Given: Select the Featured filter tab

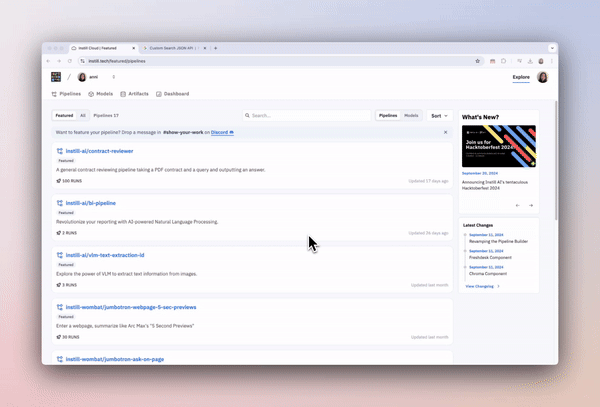Looking at the screenshot, I should click(x=64, y=116).
